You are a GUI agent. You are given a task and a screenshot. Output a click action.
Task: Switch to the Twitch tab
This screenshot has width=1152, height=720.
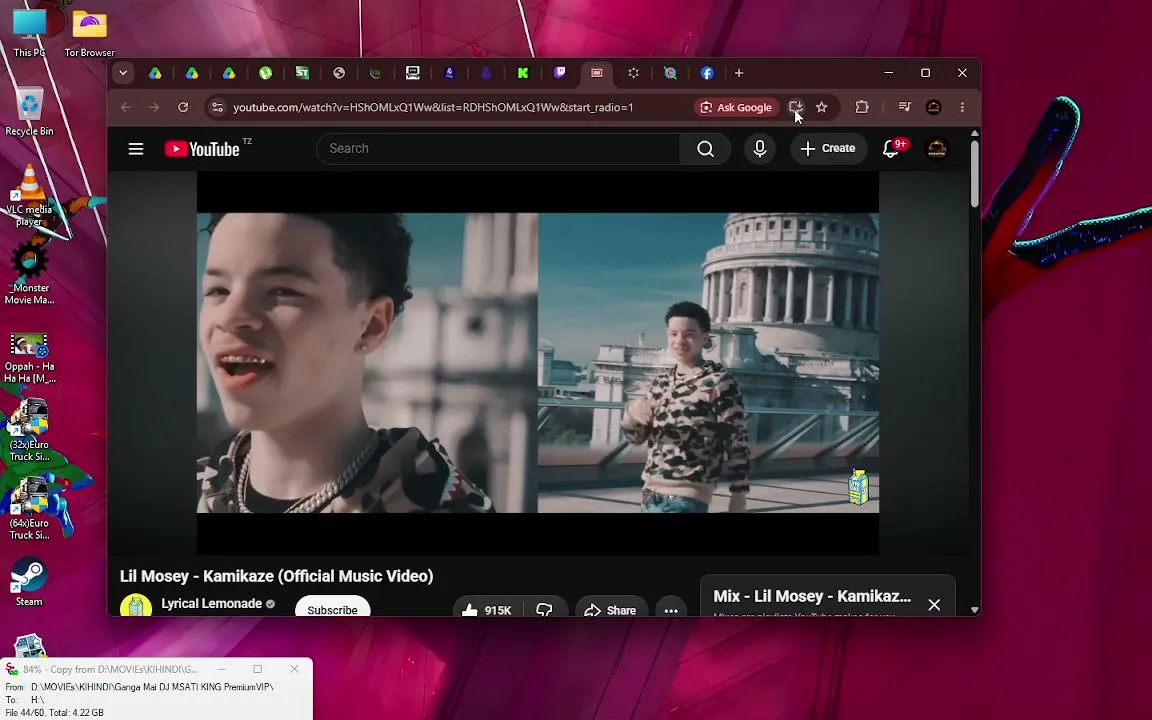pyautogui.click(x=560, y=73)
